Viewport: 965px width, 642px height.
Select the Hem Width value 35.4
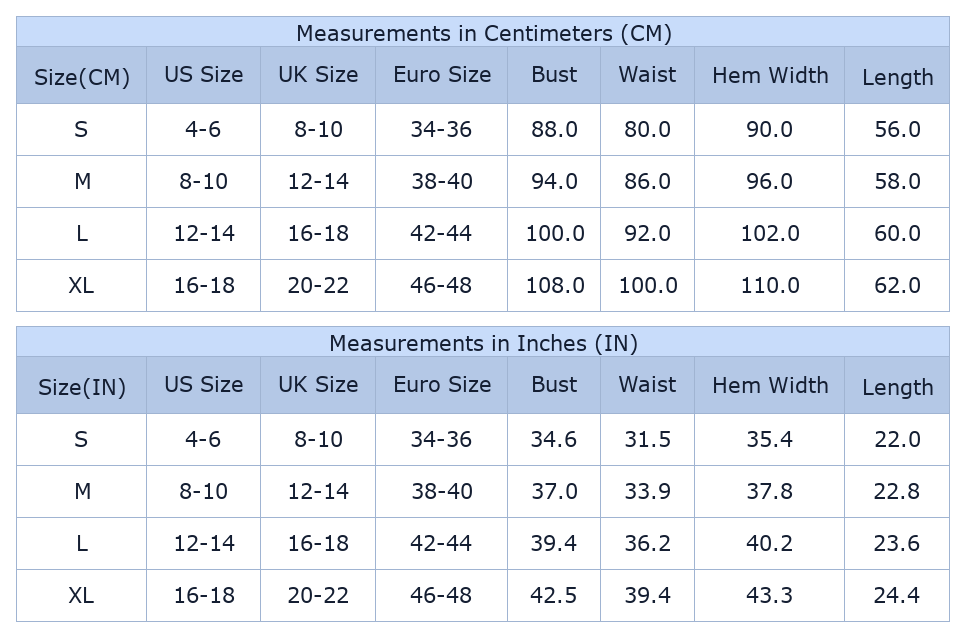[770, 440]
